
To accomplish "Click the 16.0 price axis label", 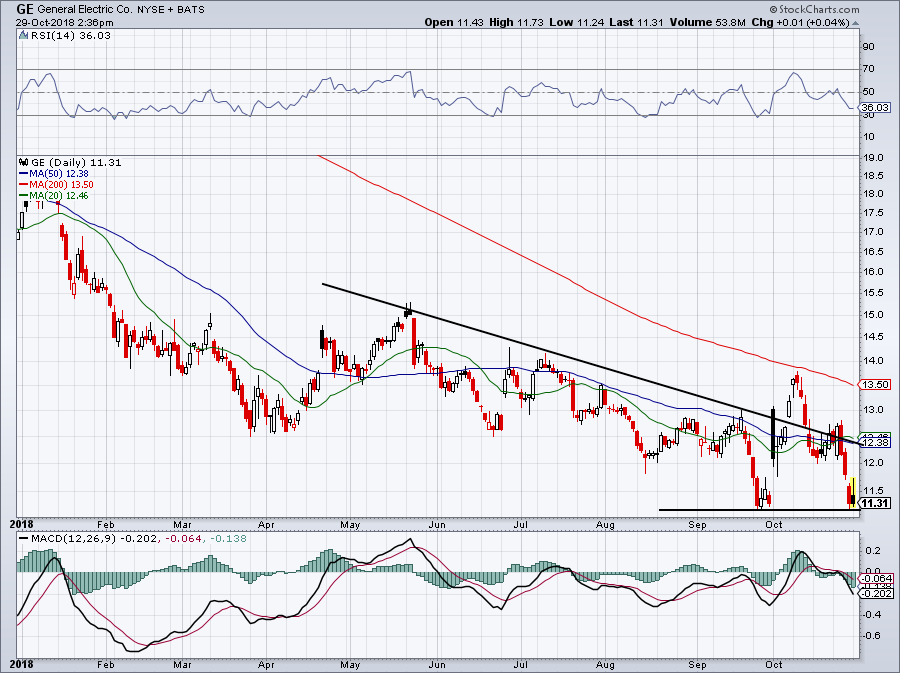I will point(872,271).
